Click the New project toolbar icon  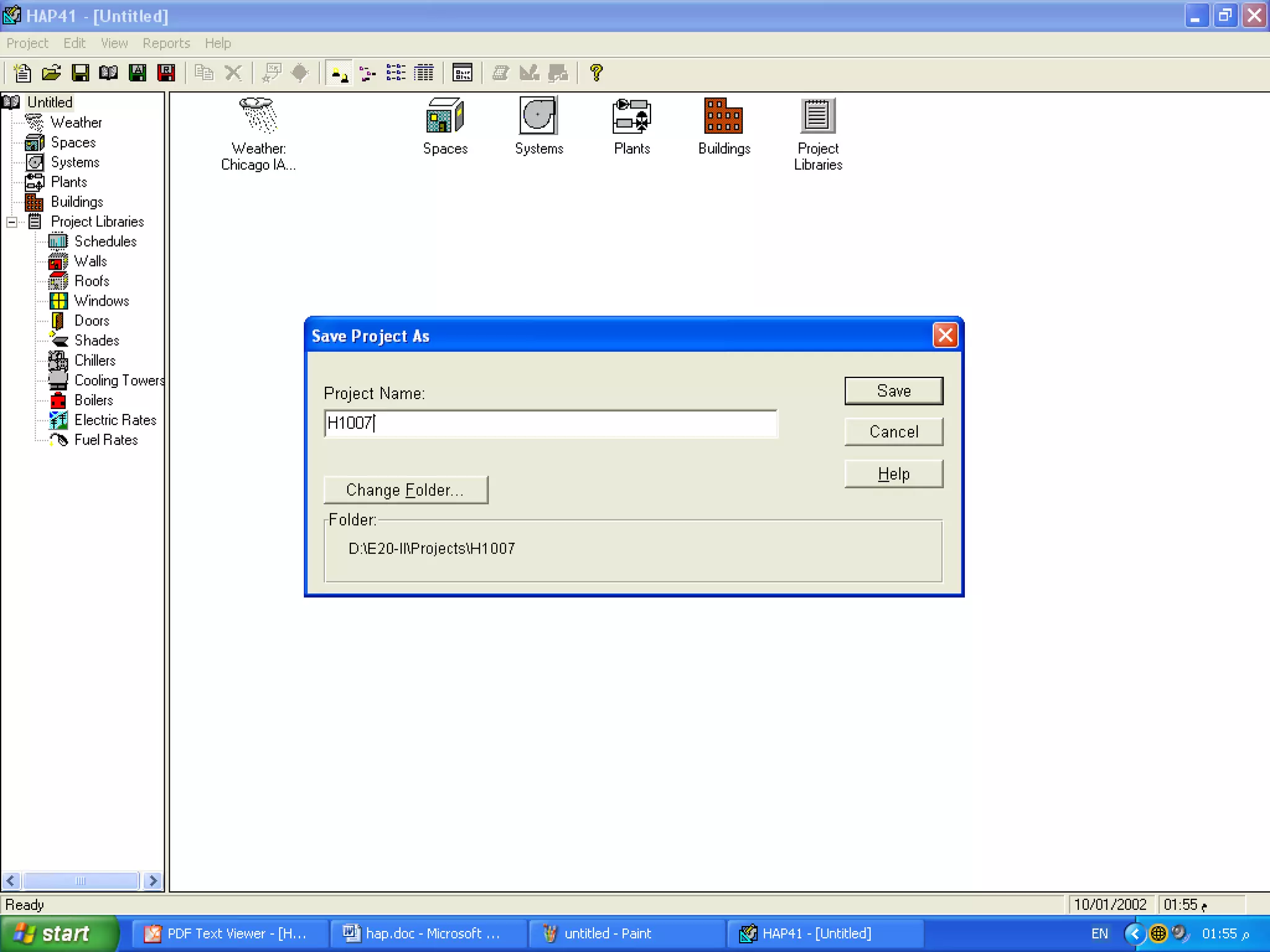coord(23,73)
